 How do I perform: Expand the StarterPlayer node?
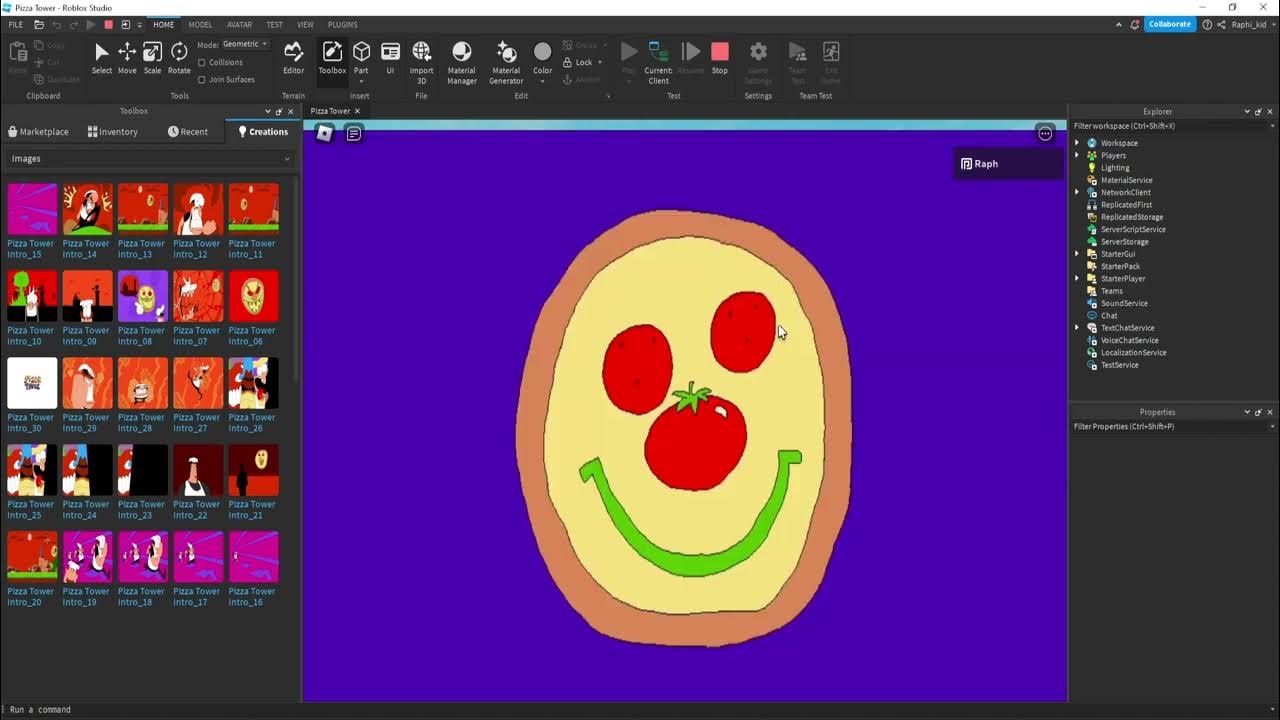click(1077, 279)
